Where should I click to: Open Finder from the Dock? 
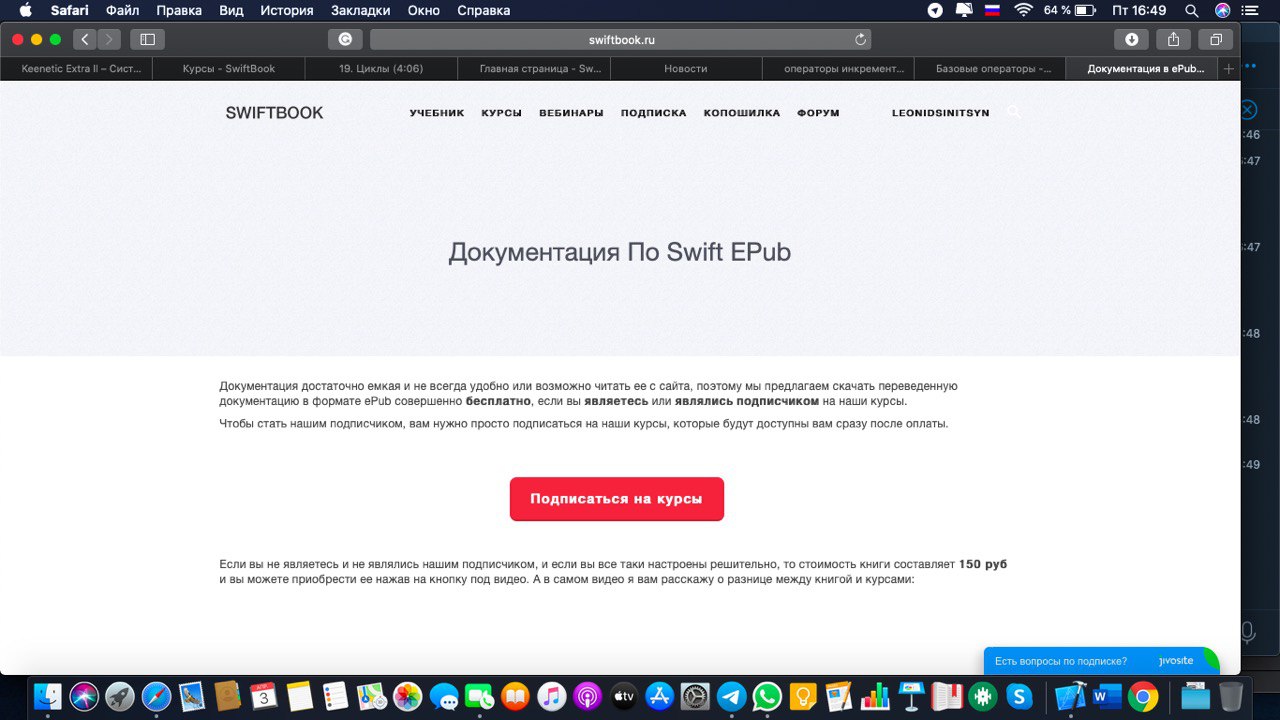click(x=48, y=695)
